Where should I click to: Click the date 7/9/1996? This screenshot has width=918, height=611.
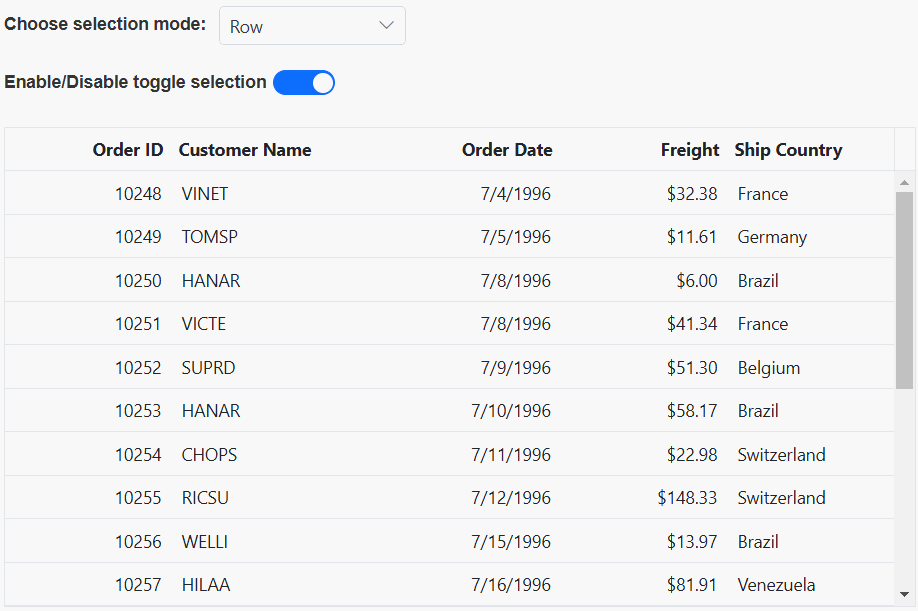[515, 368]
